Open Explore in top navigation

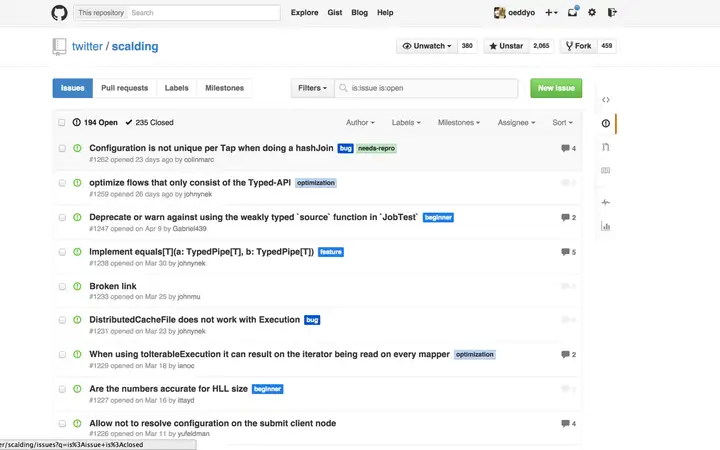304,13
